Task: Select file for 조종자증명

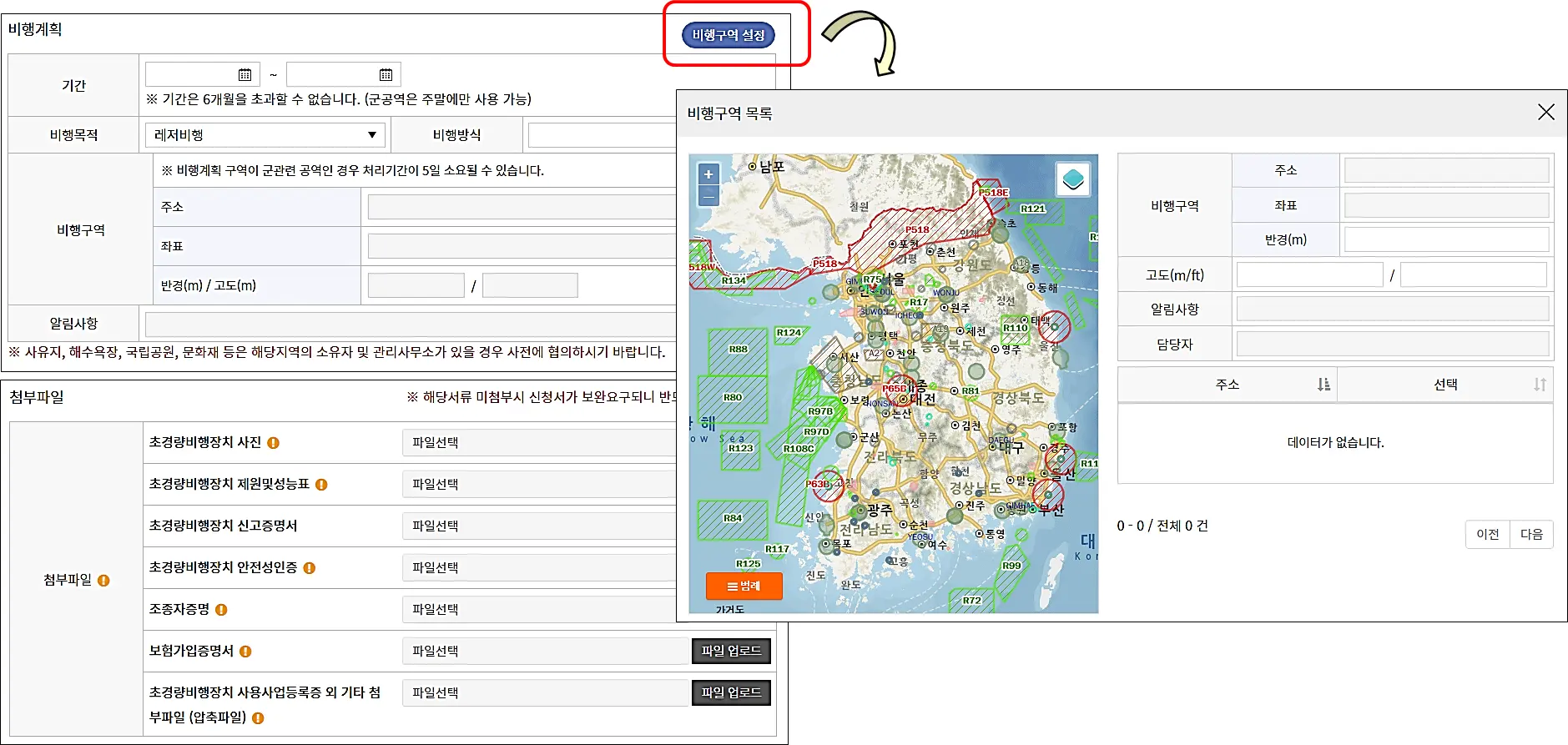Action: 539,609
